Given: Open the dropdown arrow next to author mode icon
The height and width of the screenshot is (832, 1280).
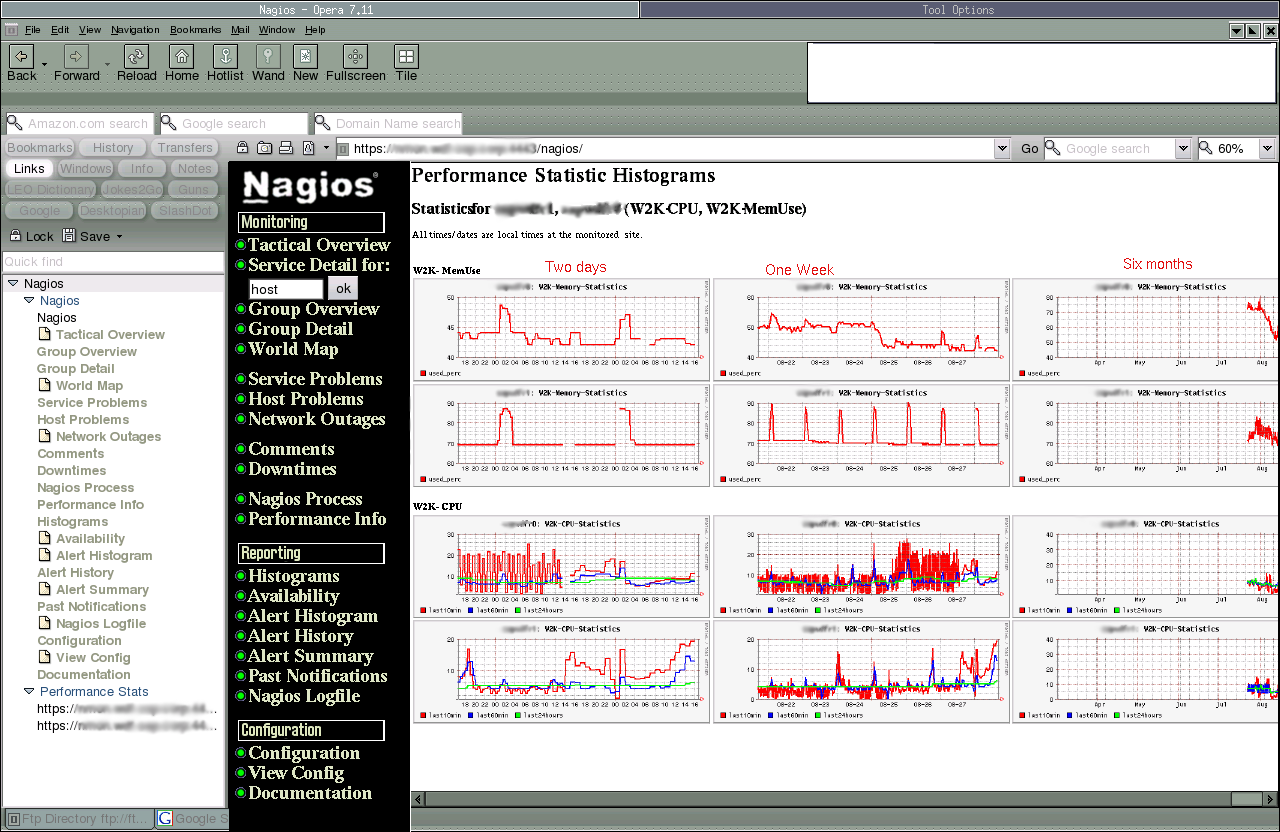Looking at the screenshot, I should 325,148.
